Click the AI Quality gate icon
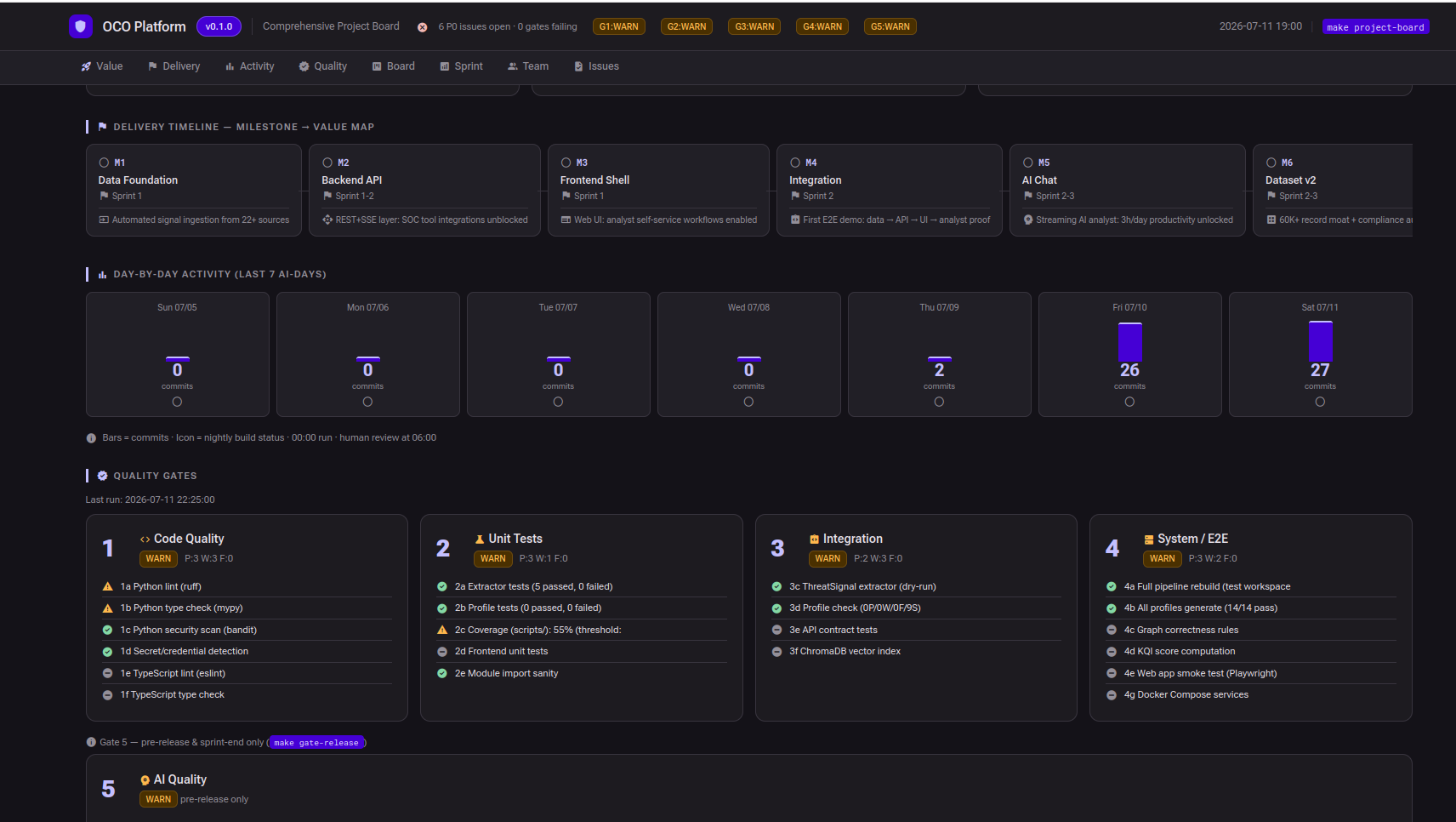This screenshot has height=822, width=1456. click(x=145, y=780)
